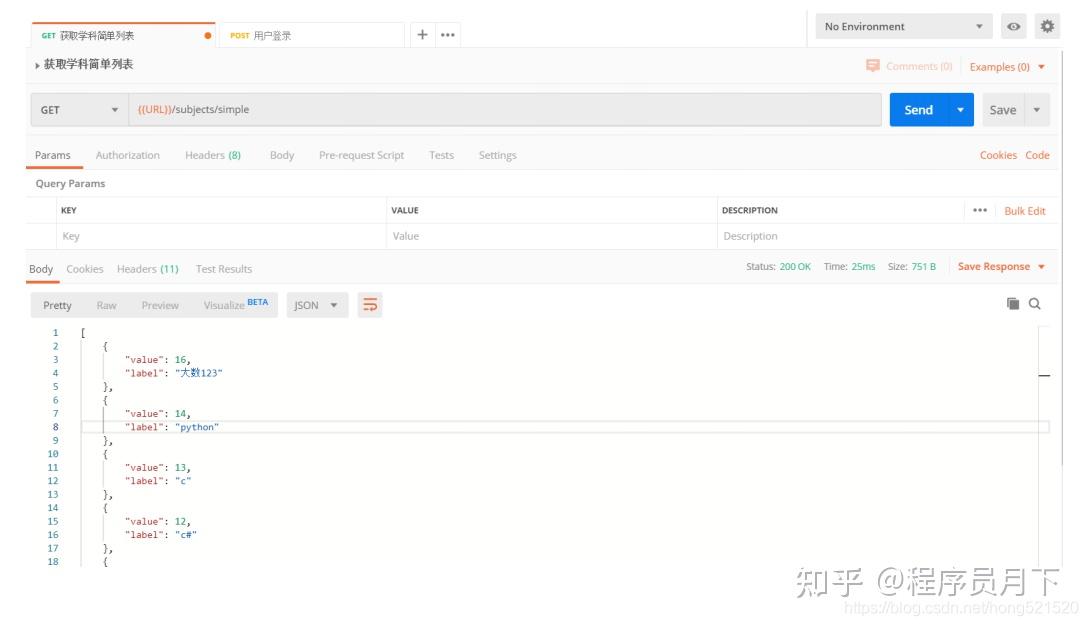Screen dimensions: 1088x626
Task: Switch to request Body tab
Action: point(282,155)
